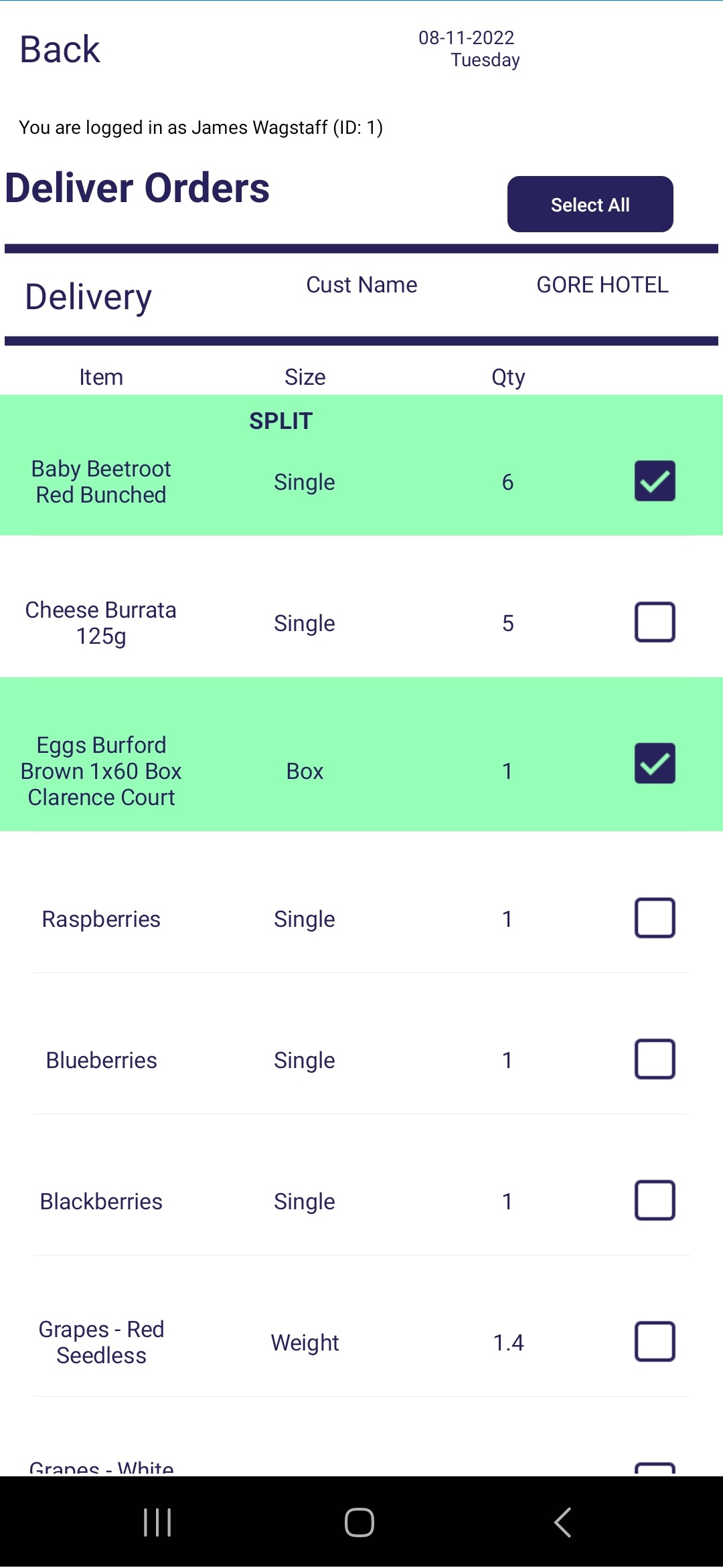This screenshot has width=723, height=1568.
Task: Check the Cheese Burrata 125g checkbox
Action: click(x=655, y=622)
